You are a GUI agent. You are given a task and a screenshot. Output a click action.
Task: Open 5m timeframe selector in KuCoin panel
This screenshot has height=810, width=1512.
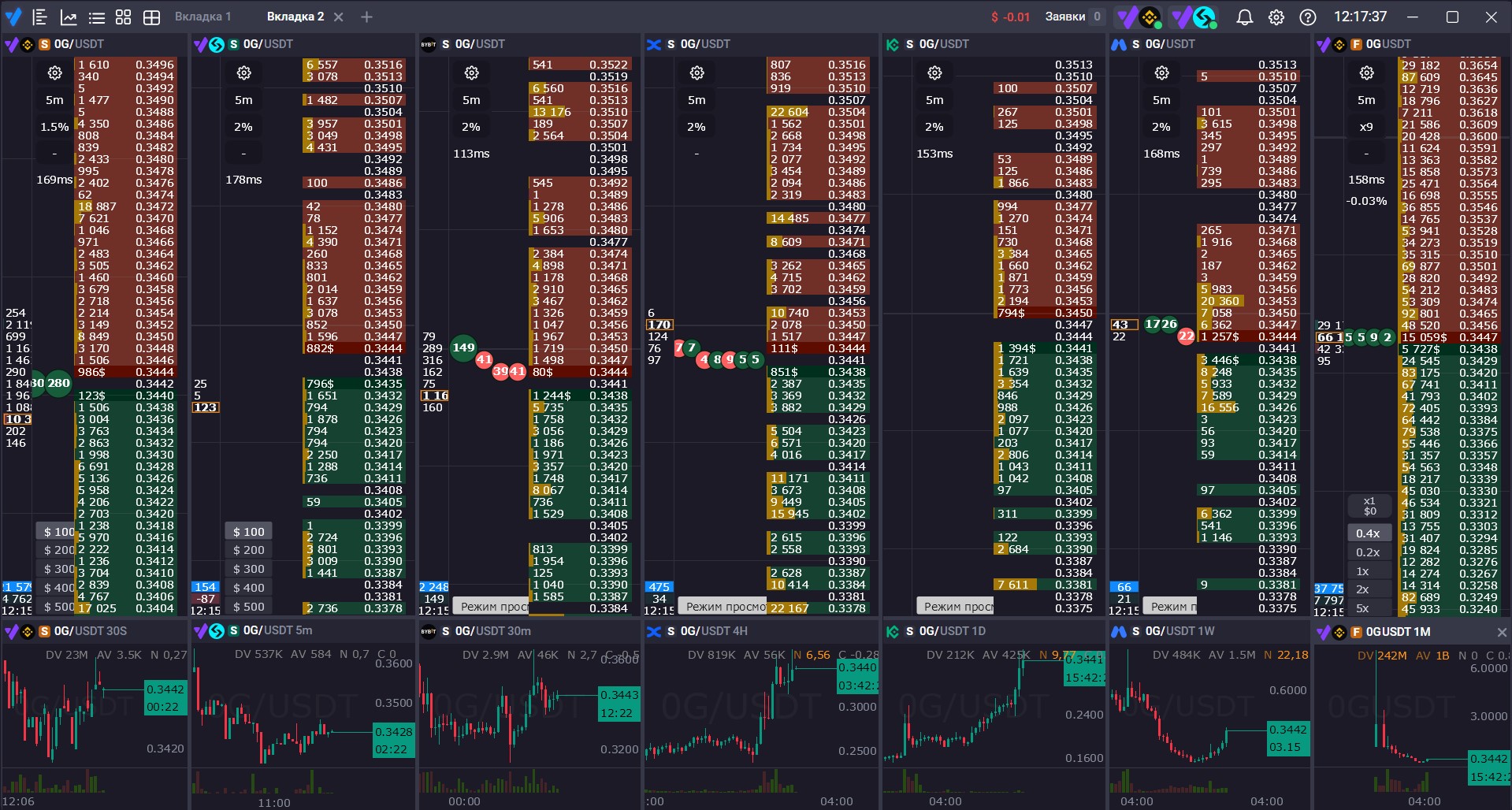coord(934,100)
